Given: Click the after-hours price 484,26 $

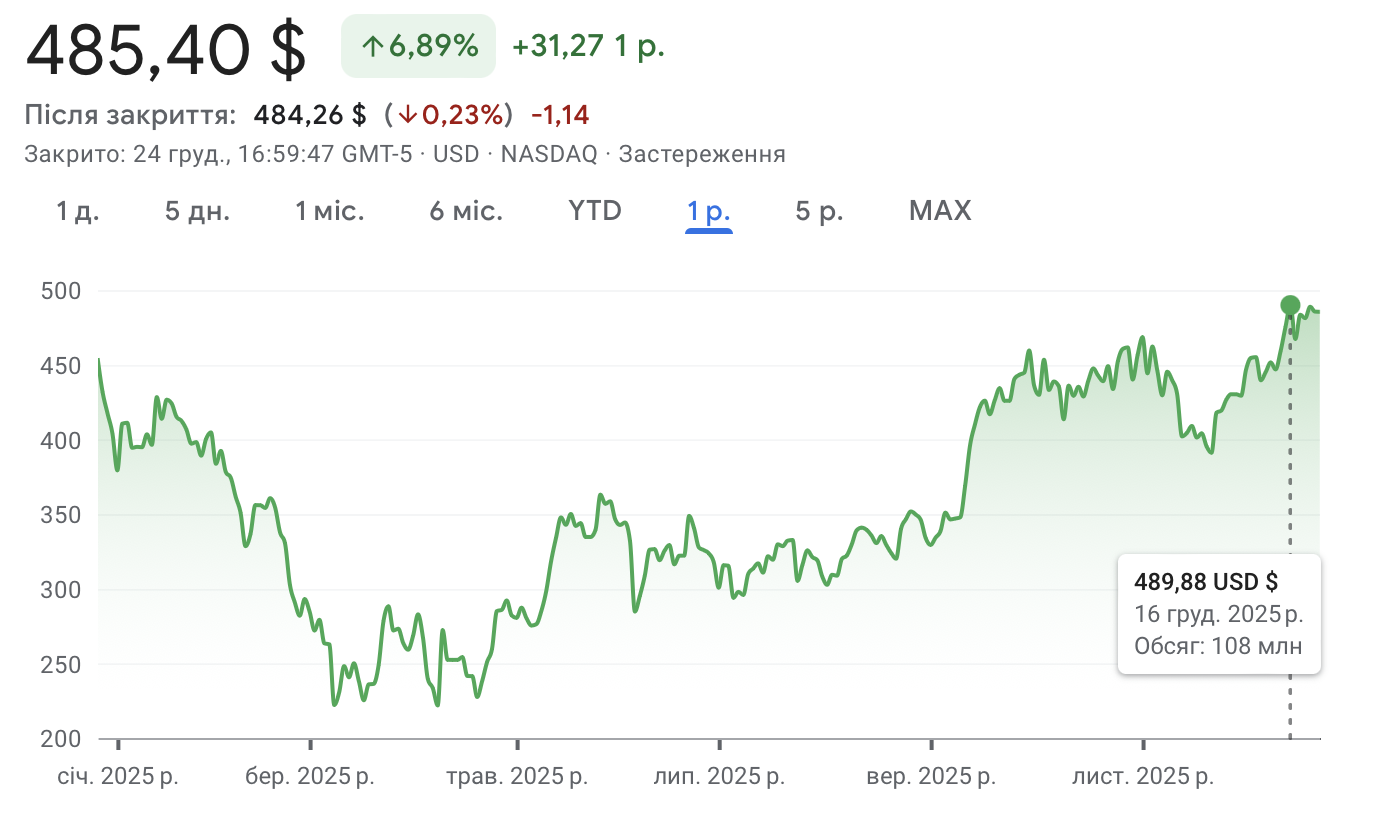Looking at the screenshot, I should click(310, 115).
